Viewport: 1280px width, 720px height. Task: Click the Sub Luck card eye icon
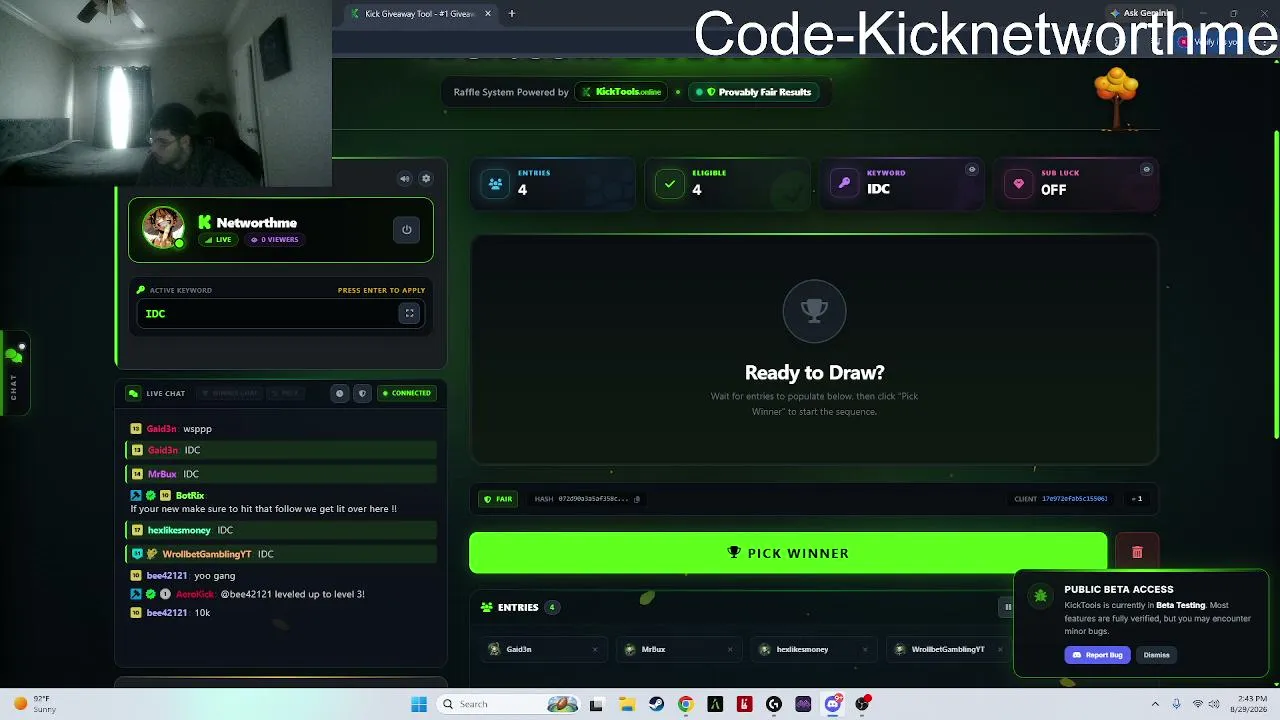1147,170
